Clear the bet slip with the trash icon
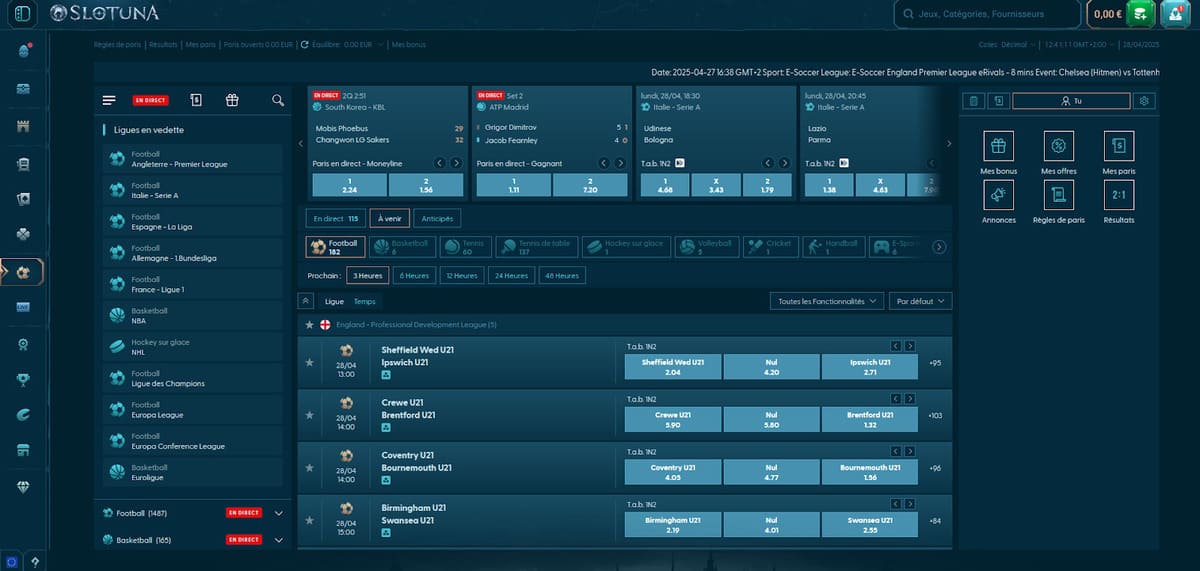 tap(973, 101)
